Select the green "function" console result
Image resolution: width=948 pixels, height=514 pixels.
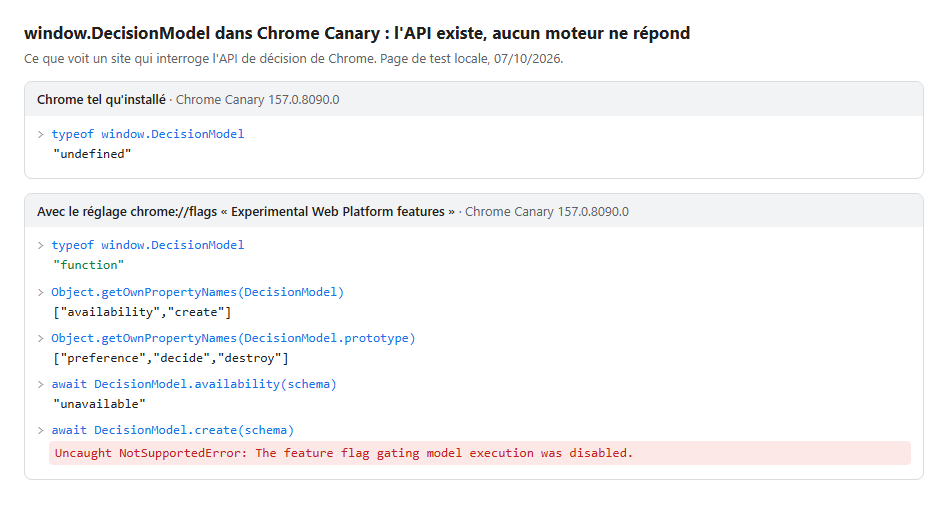pos(88,265)
